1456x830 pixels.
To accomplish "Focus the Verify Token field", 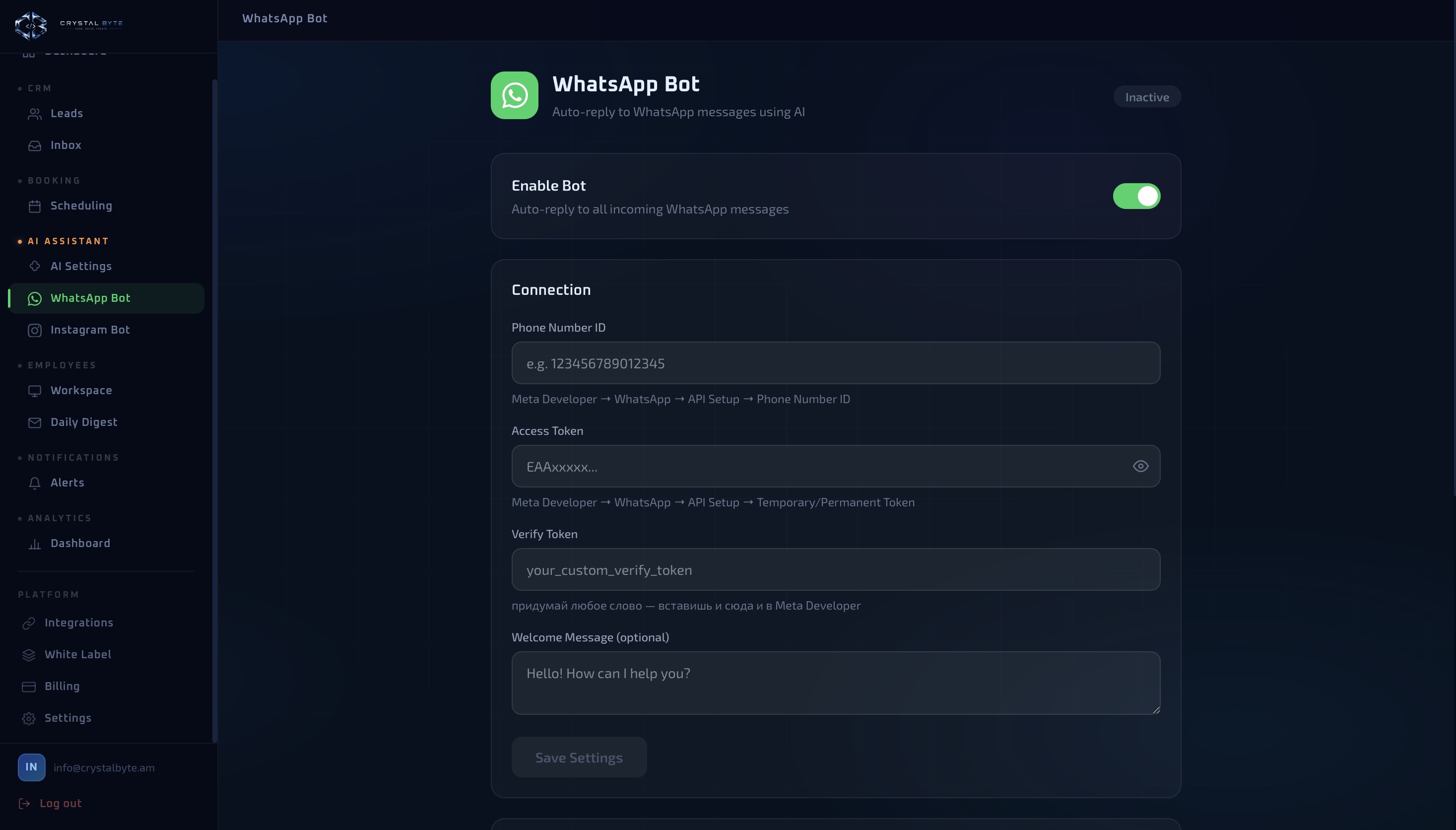I will pyautogui.click(x=835, y=569).
